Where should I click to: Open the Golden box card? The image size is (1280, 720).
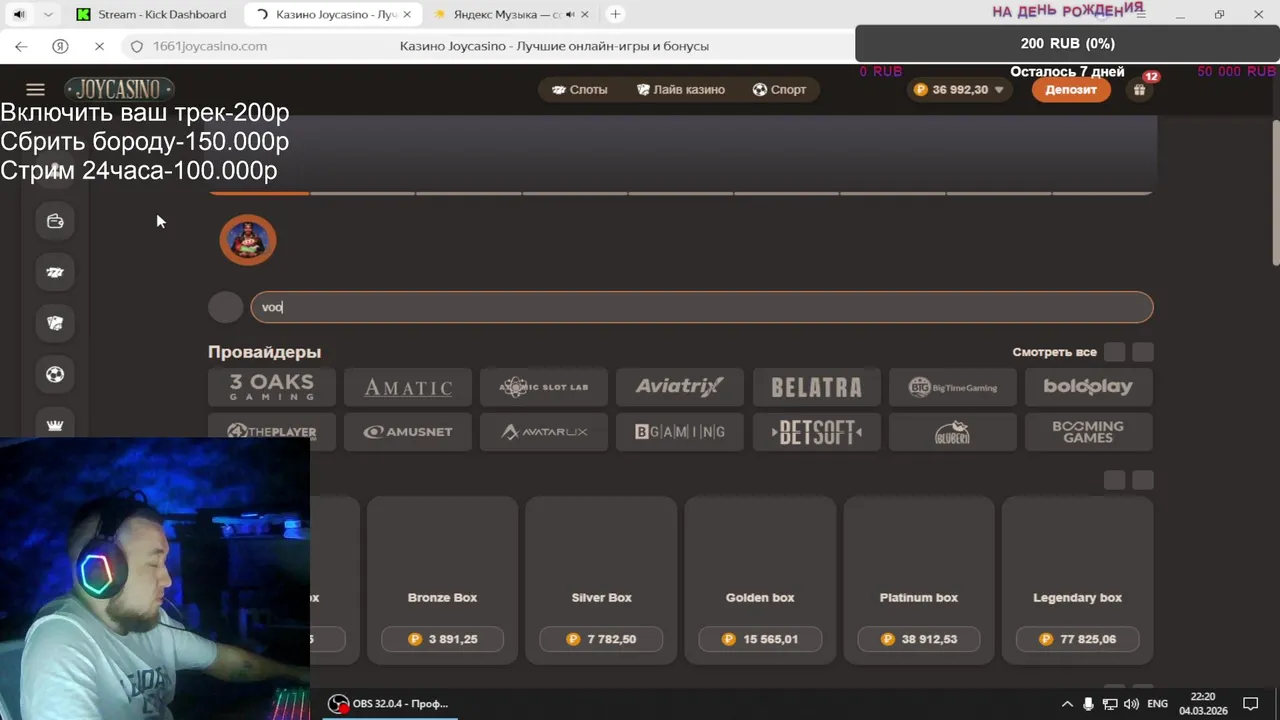click(760, 580)
